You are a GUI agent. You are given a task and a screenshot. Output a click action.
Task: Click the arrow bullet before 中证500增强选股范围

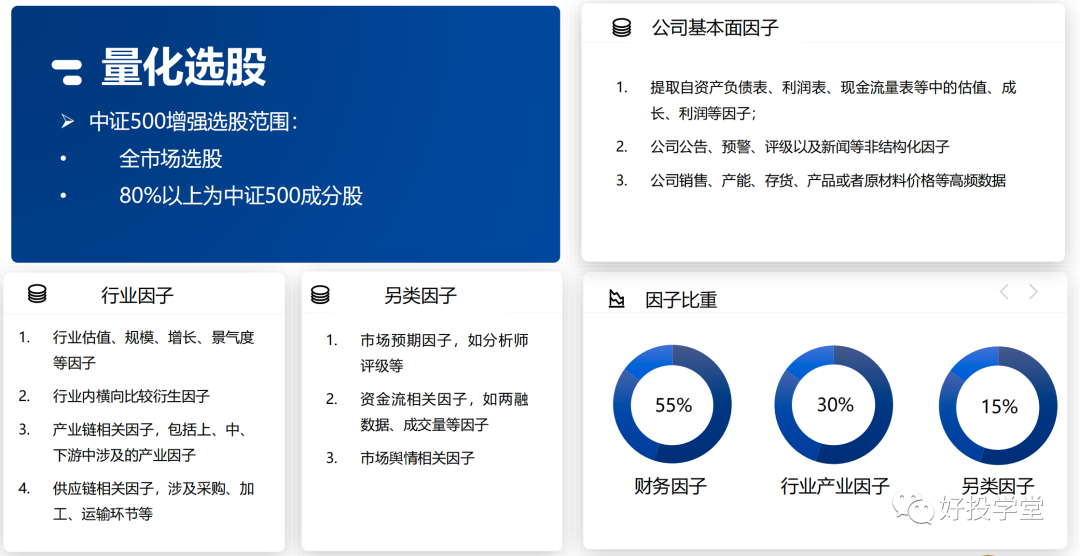[67, 122]
